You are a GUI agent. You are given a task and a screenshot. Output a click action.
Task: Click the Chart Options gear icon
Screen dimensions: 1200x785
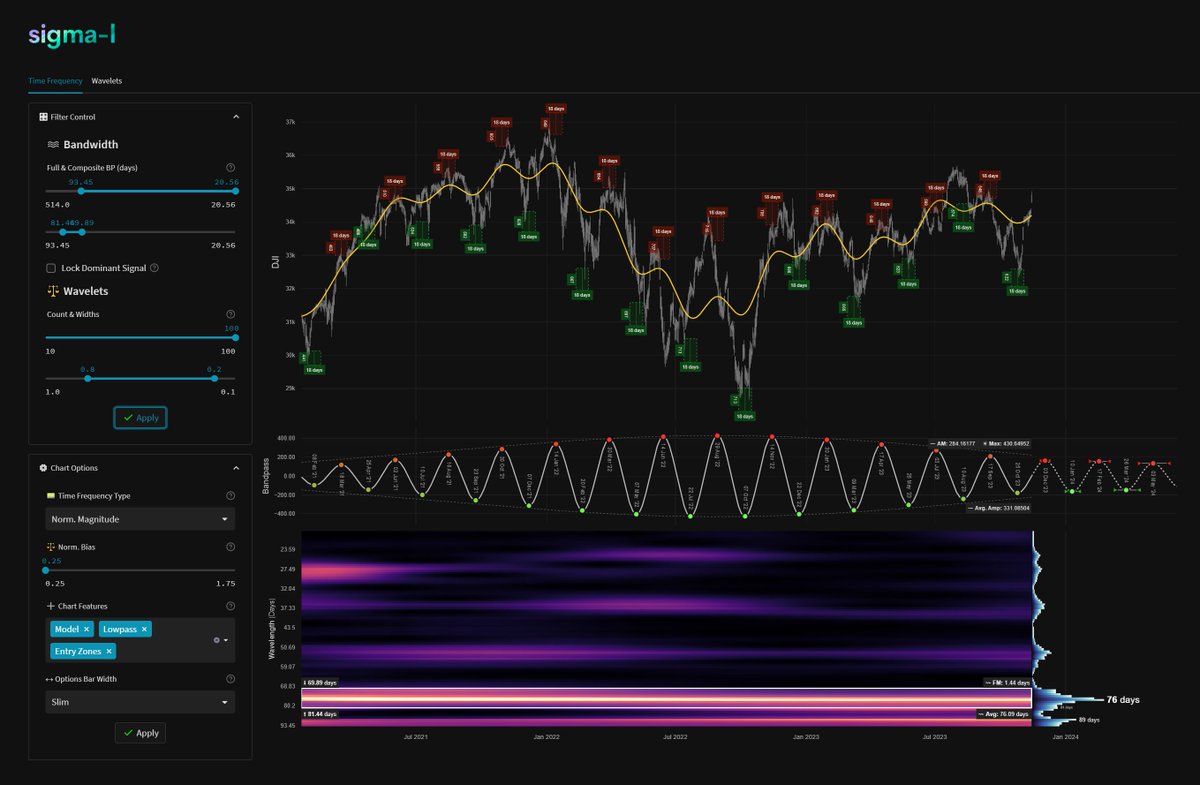[43, 468]
